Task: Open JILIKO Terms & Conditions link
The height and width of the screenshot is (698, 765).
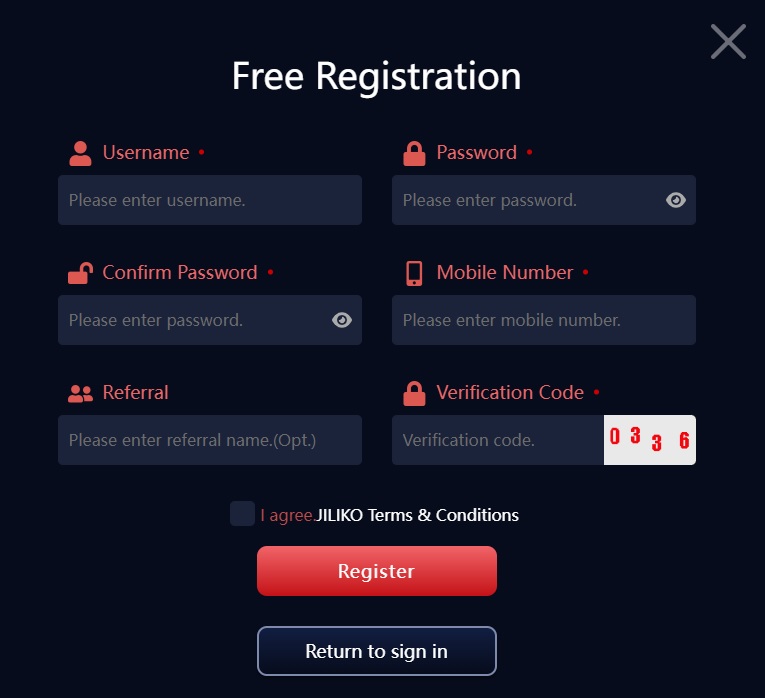Action: click(417, 515)
